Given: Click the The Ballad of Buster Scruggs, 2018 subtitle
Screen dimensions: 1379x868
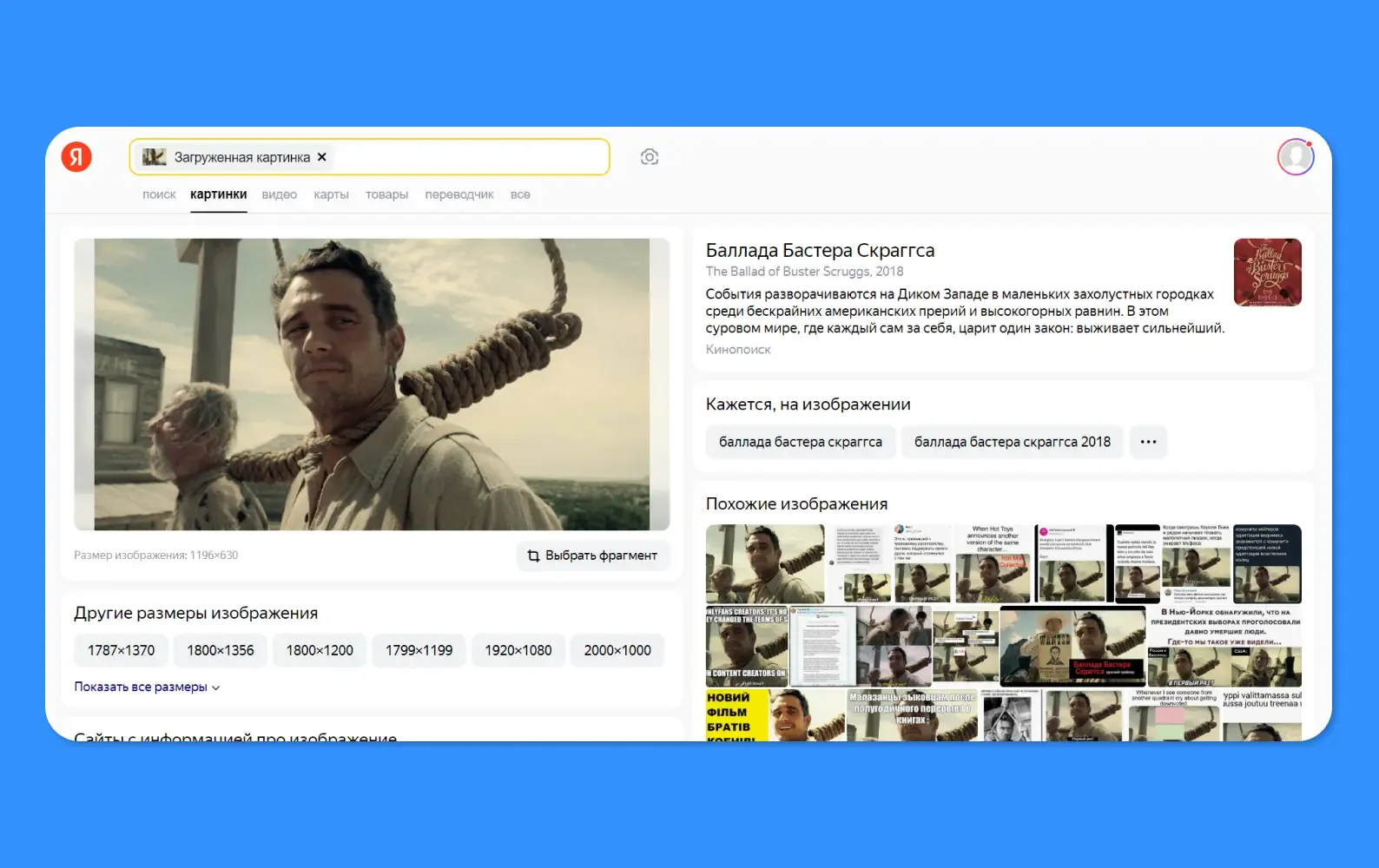Looking at the screenshot, I should click(x=805, y=272).
